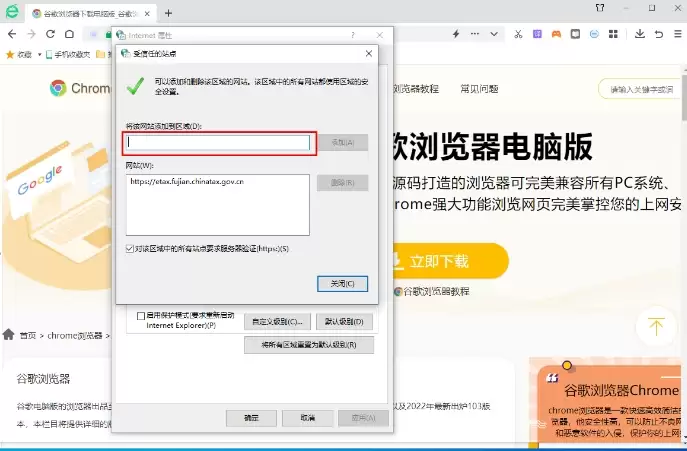Open a new browser tab
Viewport: 687px width, 451px height.
click(x=168, y=13)
